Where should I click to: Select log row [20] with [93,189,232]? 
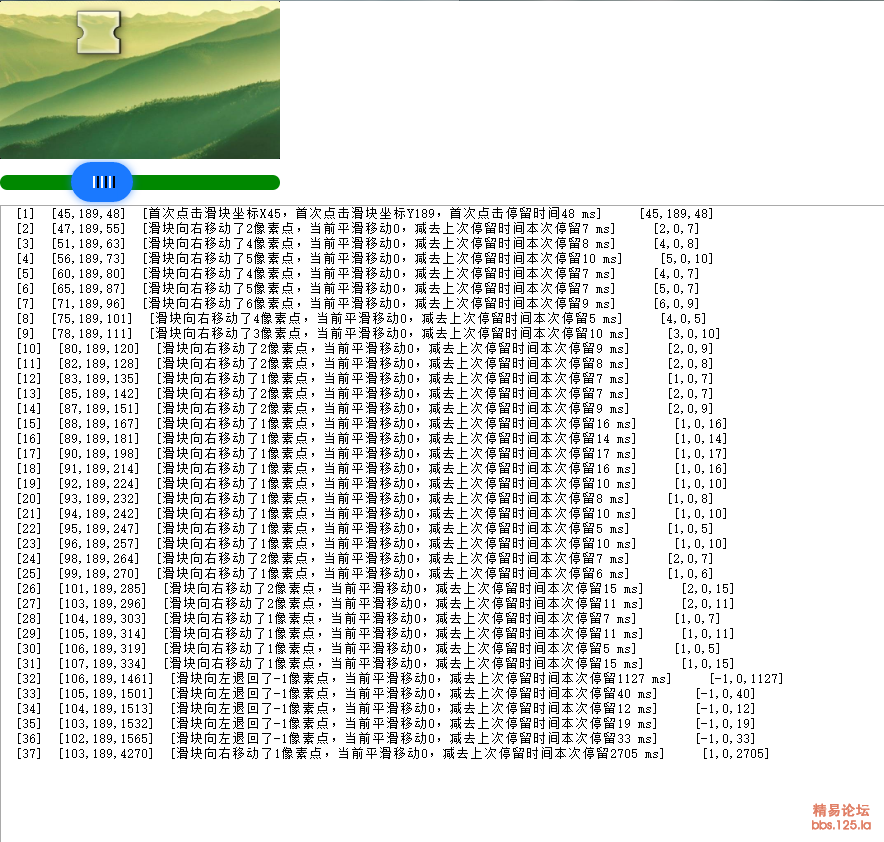tap(365, 499)
